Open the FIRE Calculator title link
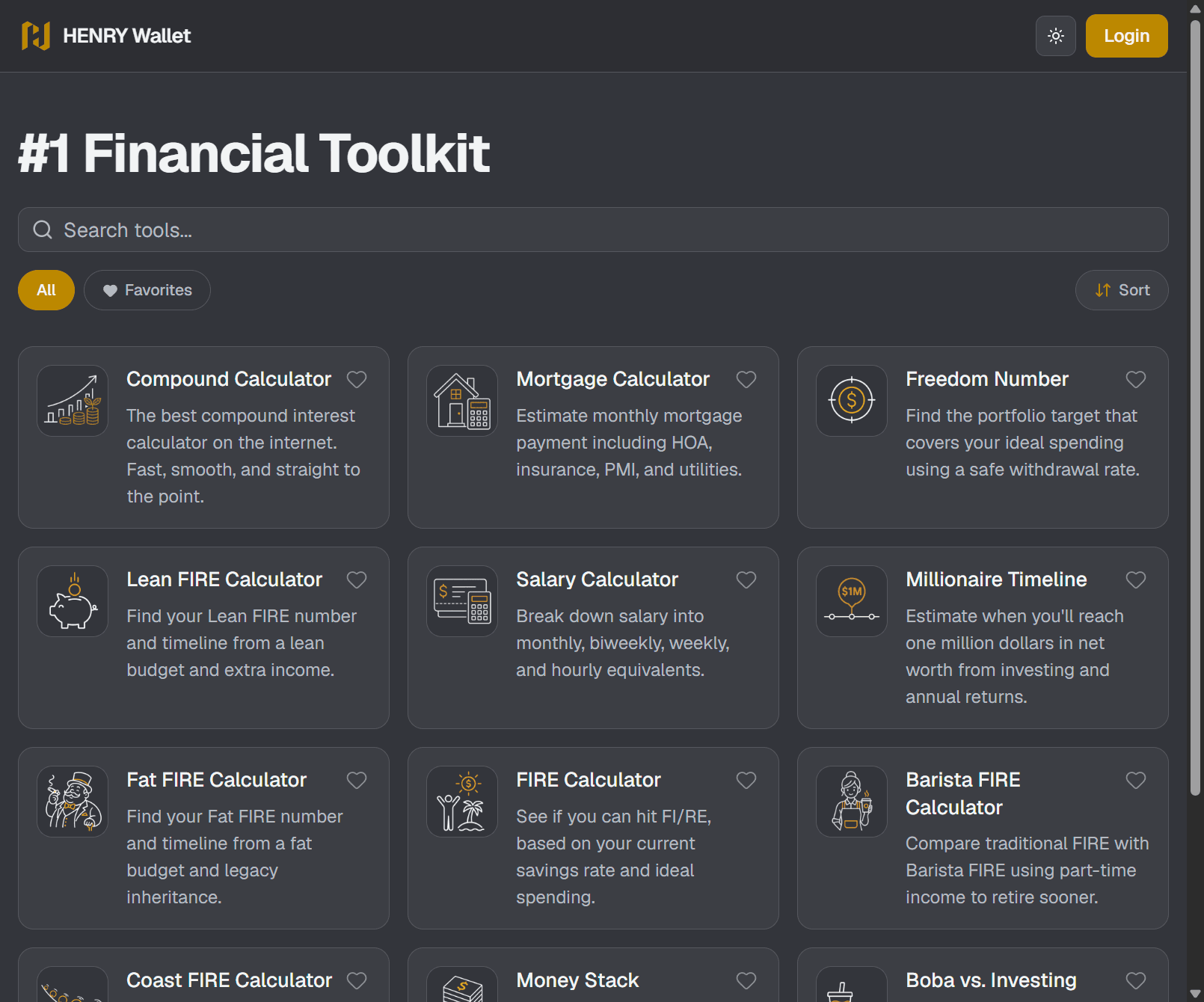Viewport: 1204px width, 1002px height. pos(589,780)
